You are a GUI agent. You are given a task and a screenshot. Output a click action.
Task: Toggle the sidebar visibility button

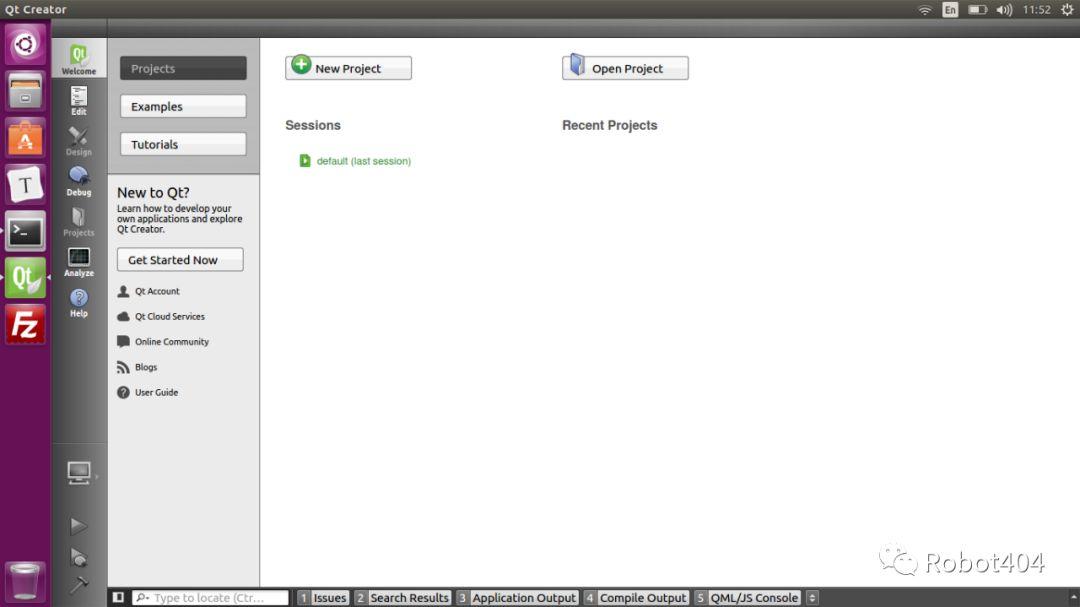click(x=118, y=597)
